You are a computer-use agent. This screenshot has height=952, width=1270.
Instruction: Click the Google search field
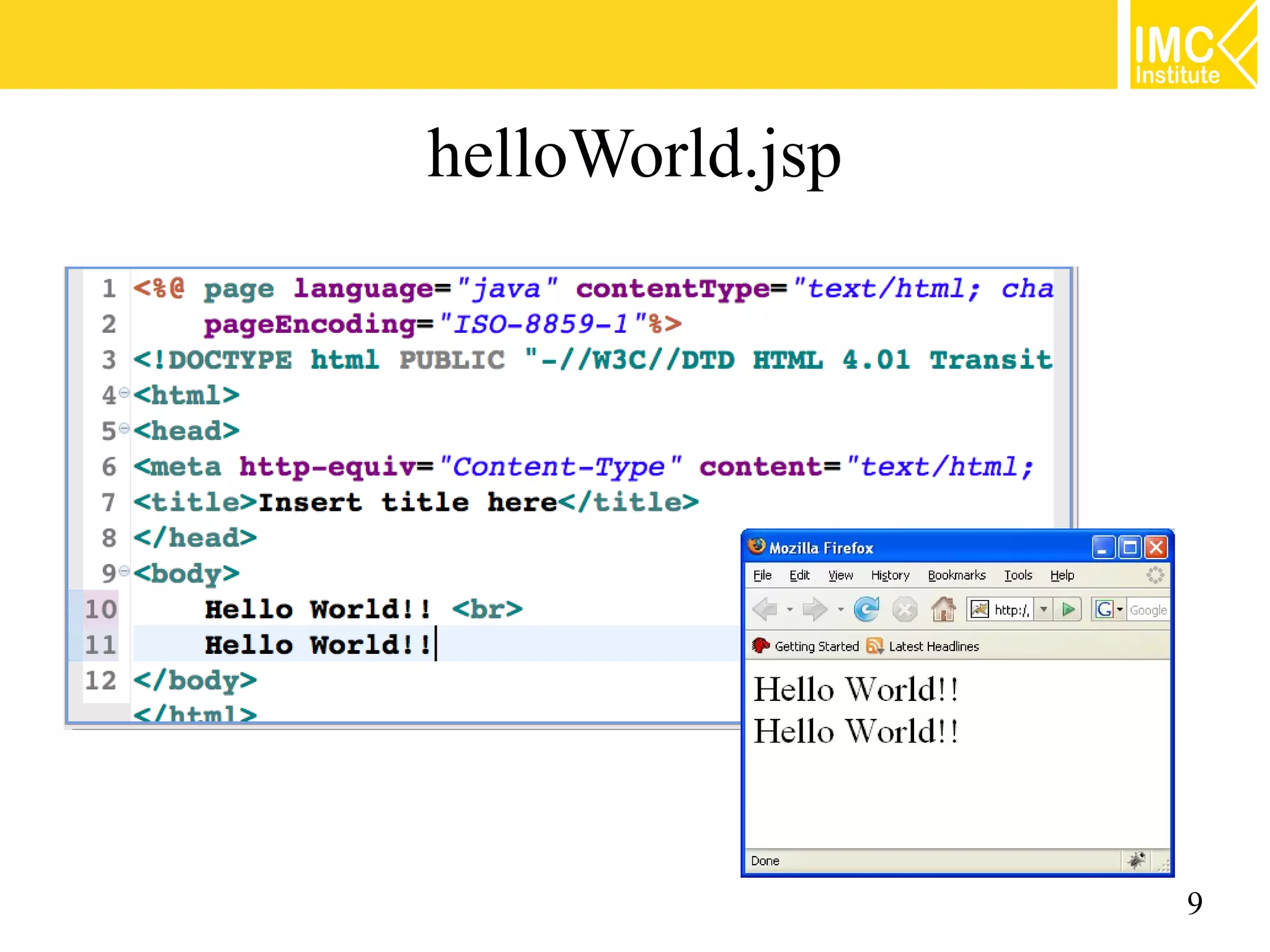[1148, 610]
